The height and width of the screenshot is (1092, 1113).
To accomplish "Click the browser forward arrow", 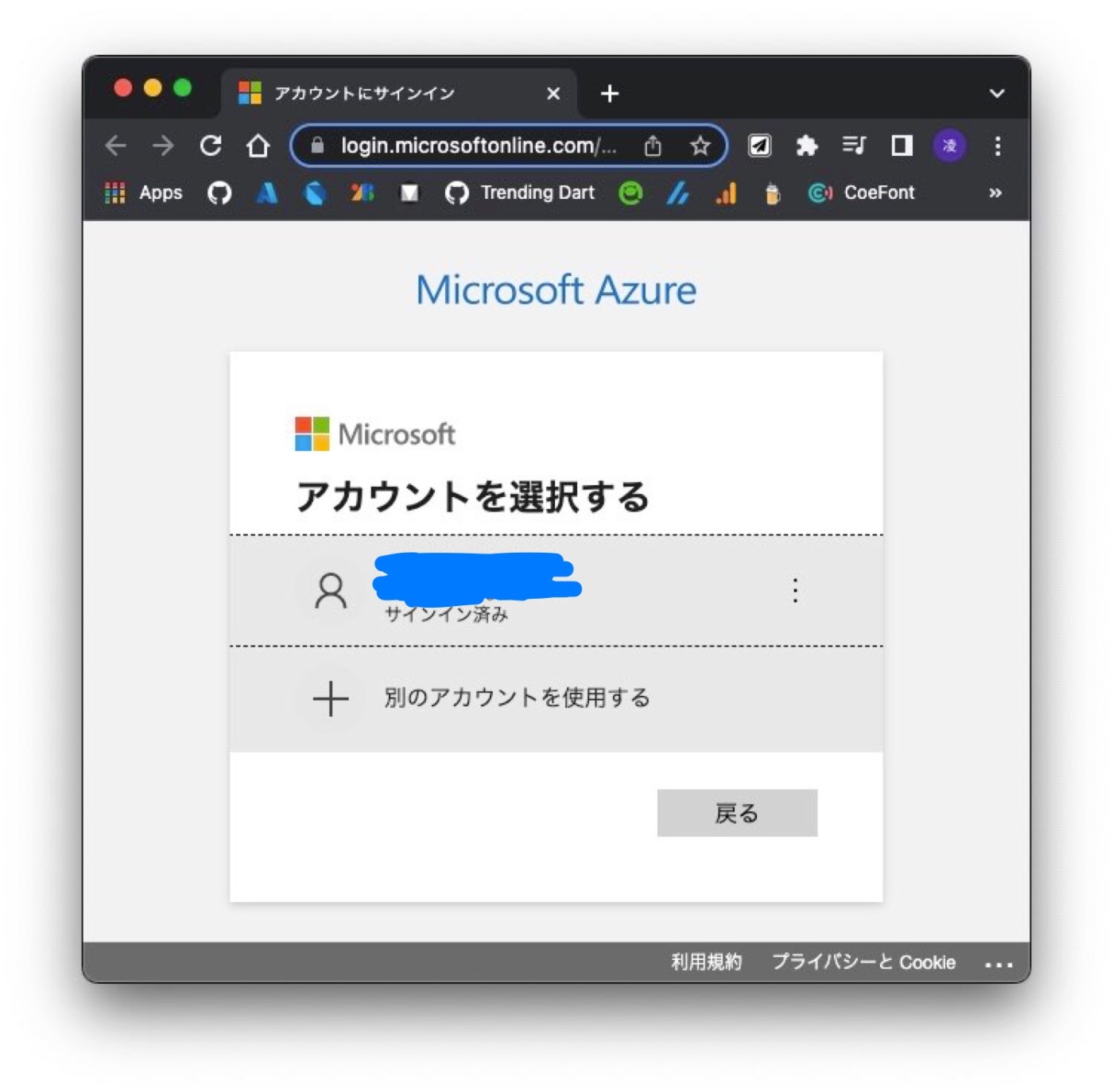I will (x=163, y=146).
